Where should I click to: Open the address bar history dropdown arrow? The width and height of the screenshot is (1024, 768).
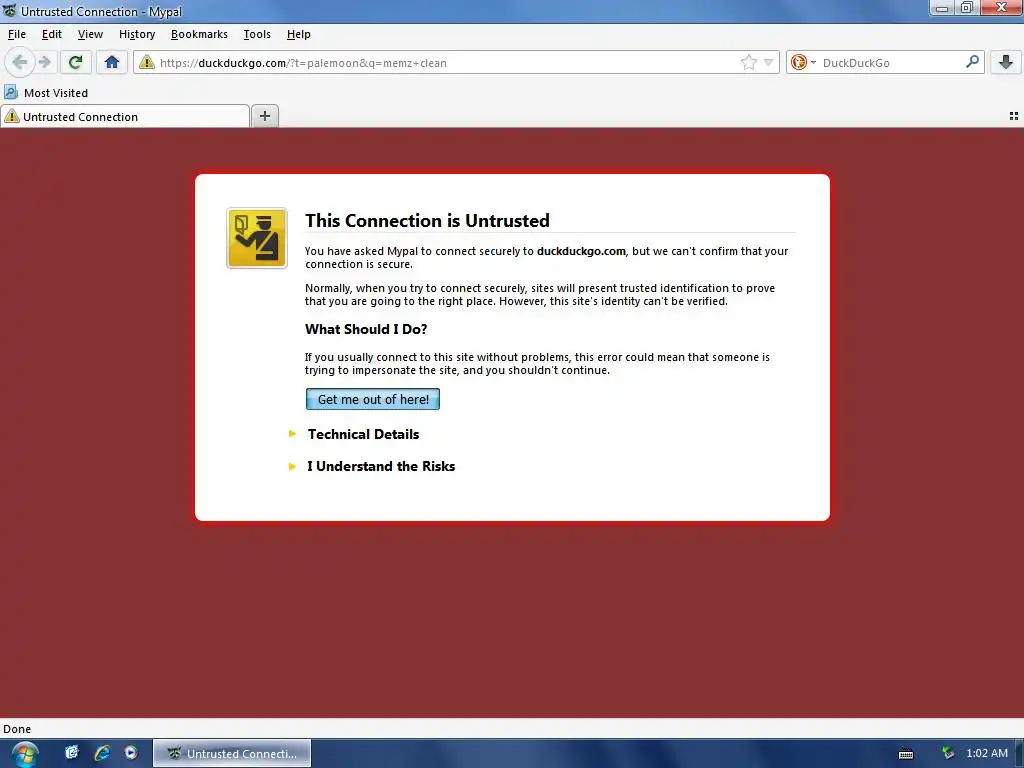click(x=769, y=63)
